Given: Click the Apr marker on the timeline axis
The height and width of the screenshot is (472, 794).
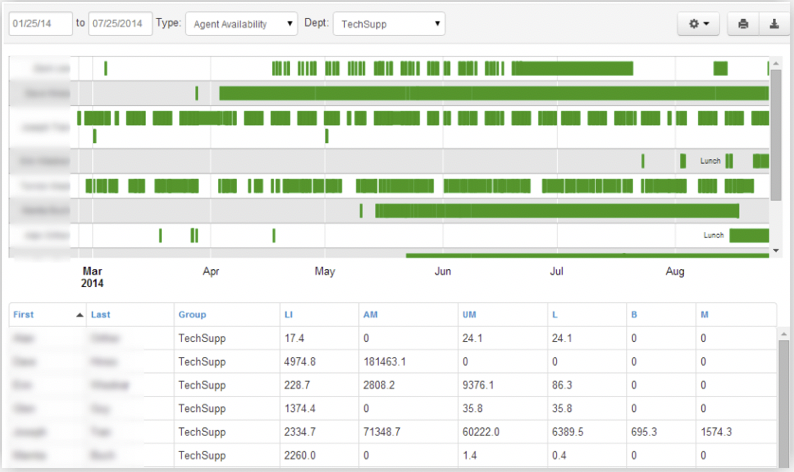Looking at the screenshot, I should tap(210, 271).
